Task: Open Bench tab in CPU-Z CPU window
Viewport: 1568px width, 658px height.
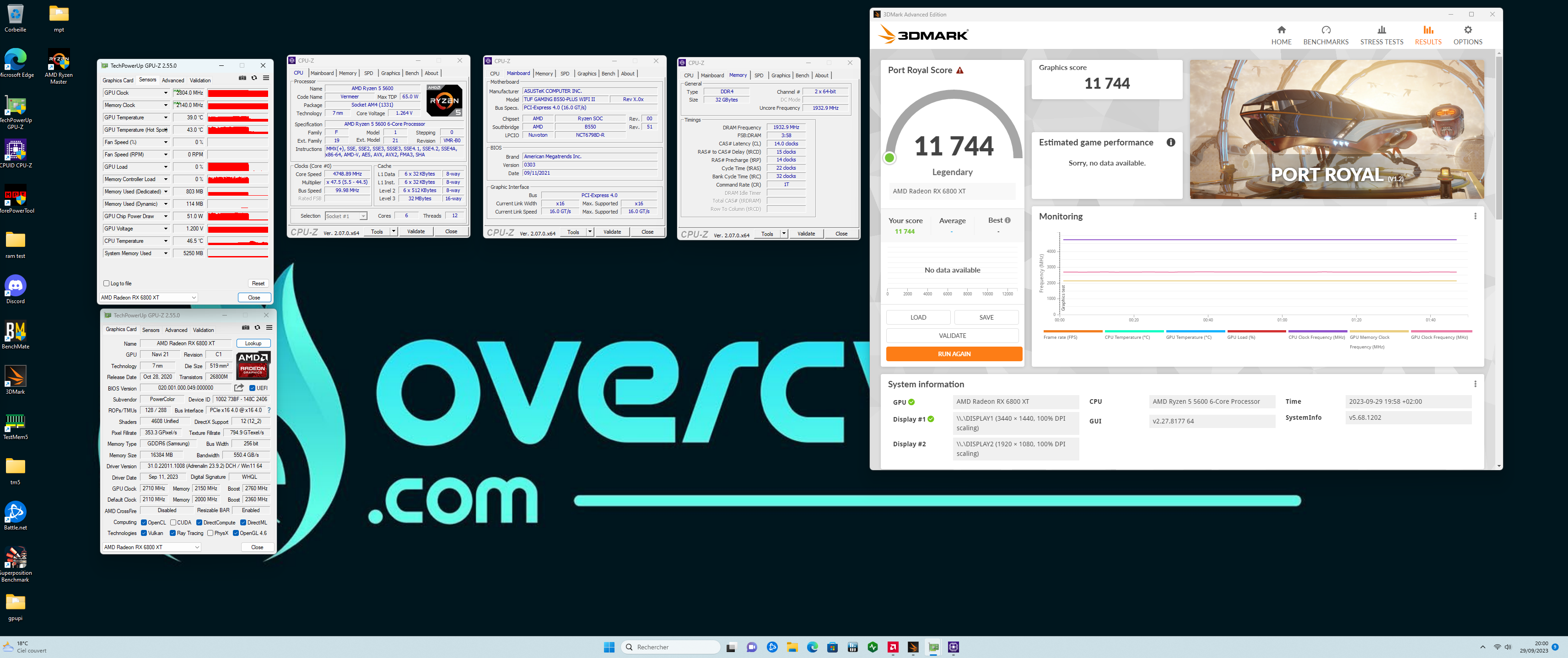Action: [x=412, y=73]
